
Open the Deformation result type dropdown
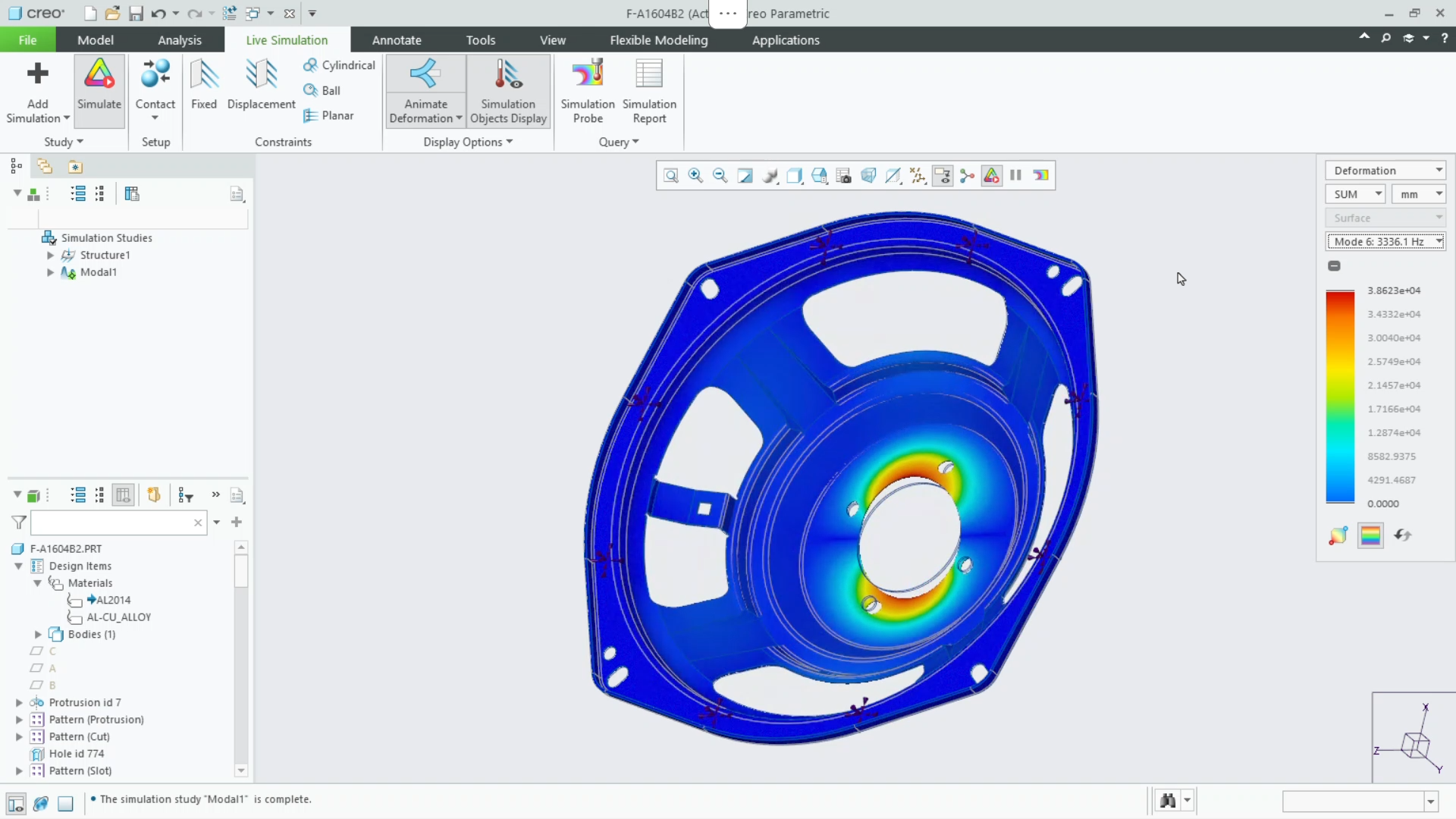[x=1385, y=171]
